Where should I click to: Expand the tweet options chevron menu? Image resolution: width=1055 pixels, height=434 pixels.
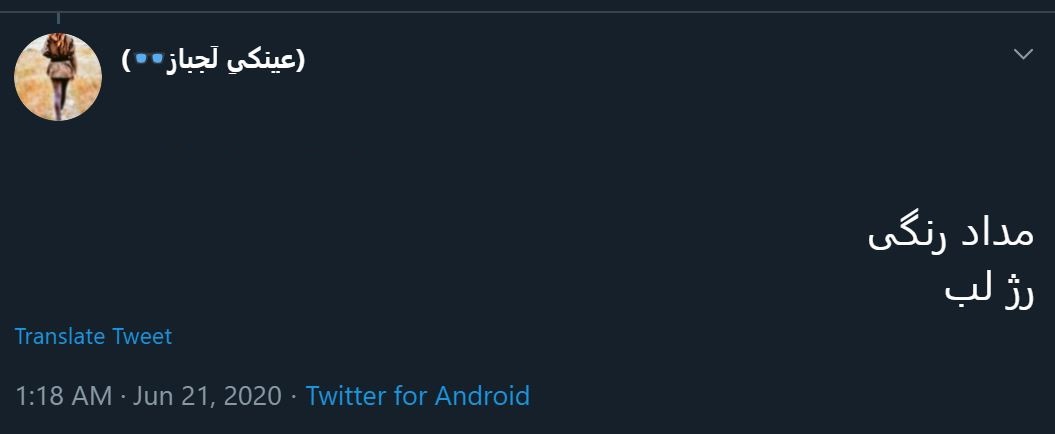pos(1023,54)
